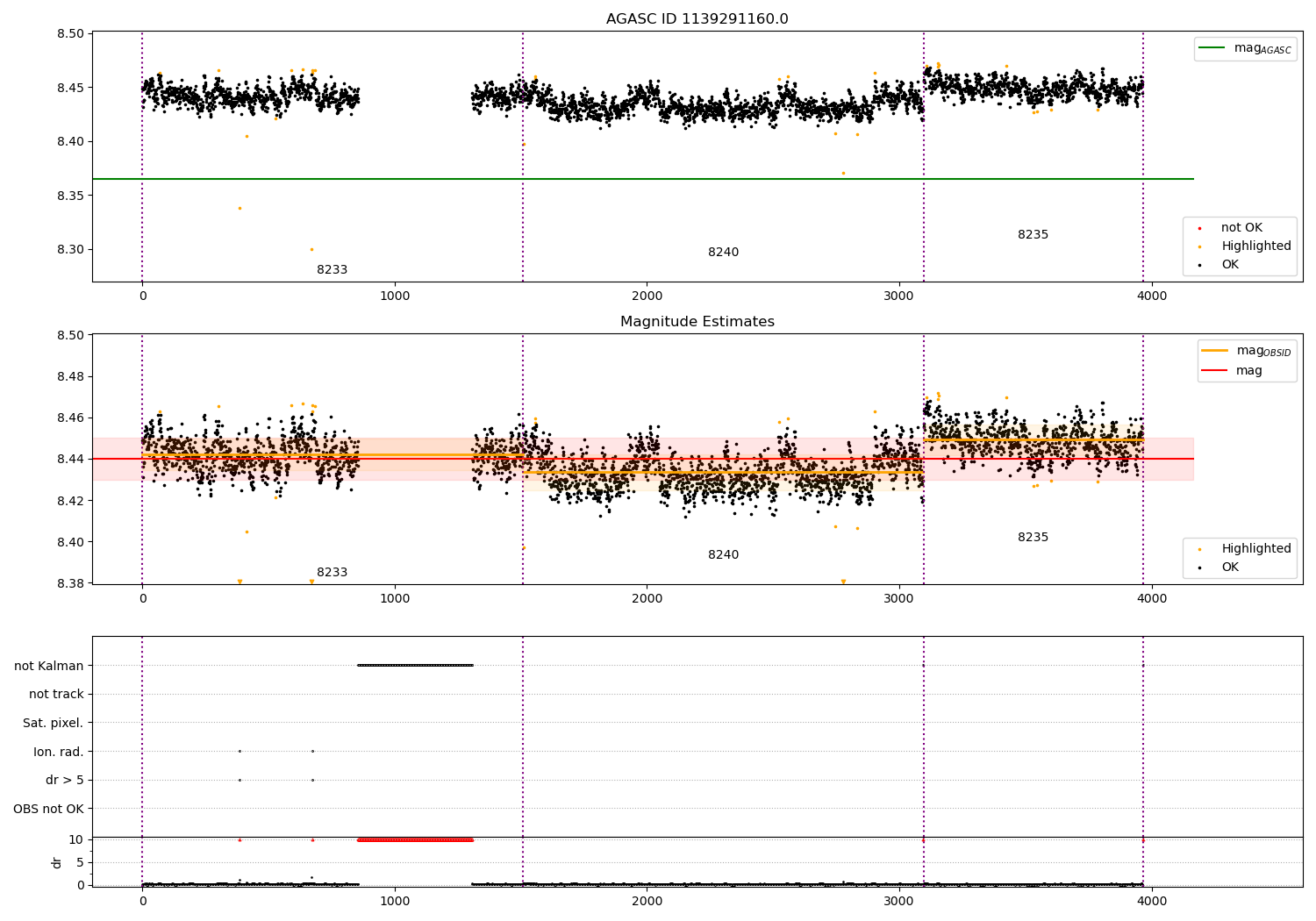Click x-axis tick 4000 under the dr plot

(x=1152, y=901)
